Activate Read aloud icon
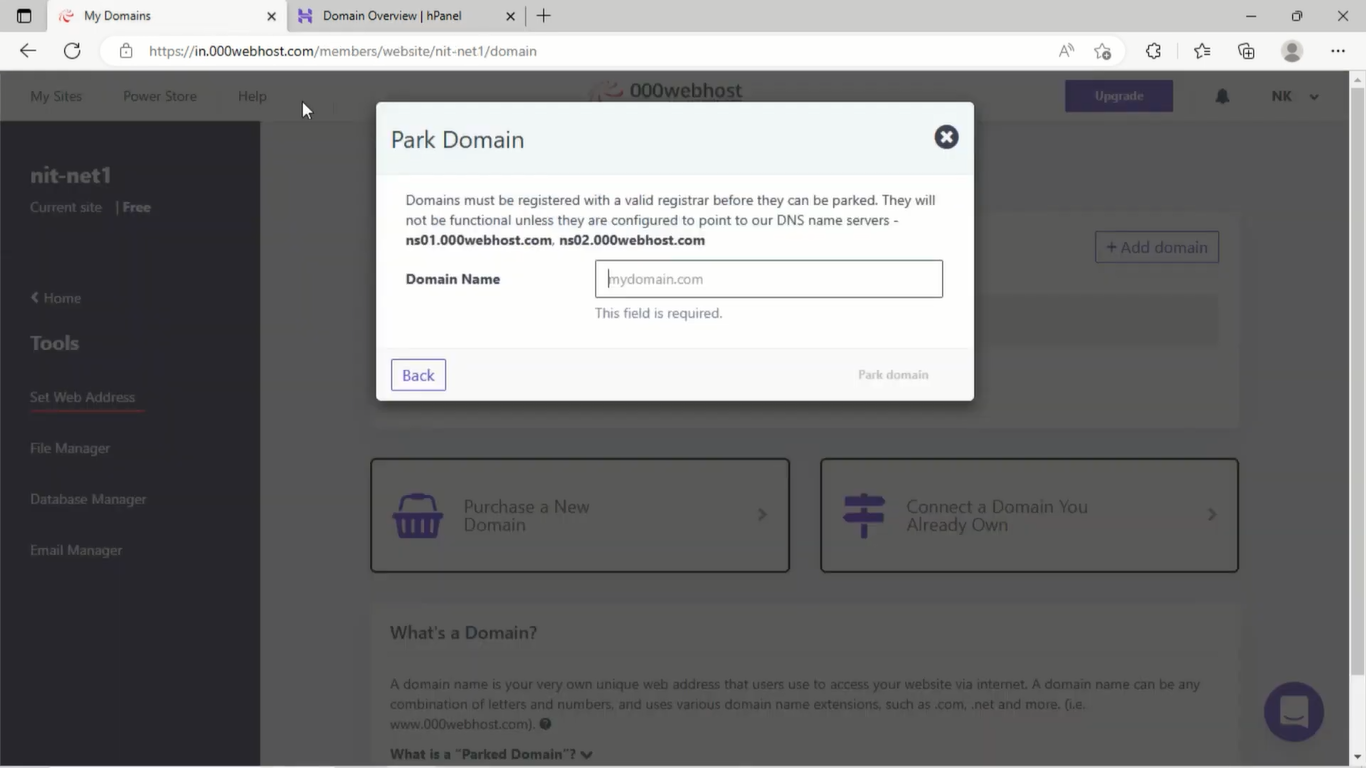This screenshot has width=1366, height=768. pyautogui.click(x=1066, y=51)
